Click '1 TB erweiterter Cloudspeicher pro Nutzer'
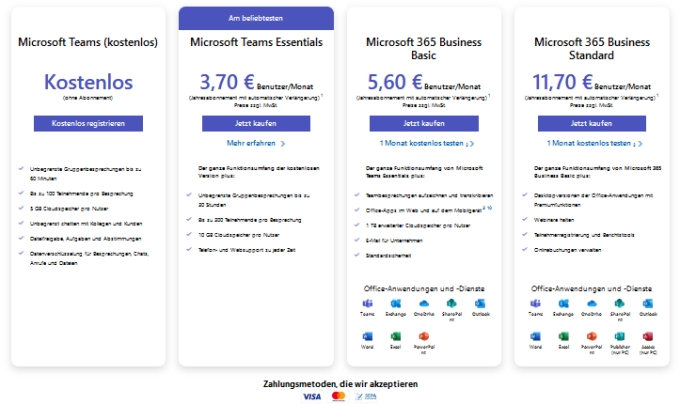 418,225
